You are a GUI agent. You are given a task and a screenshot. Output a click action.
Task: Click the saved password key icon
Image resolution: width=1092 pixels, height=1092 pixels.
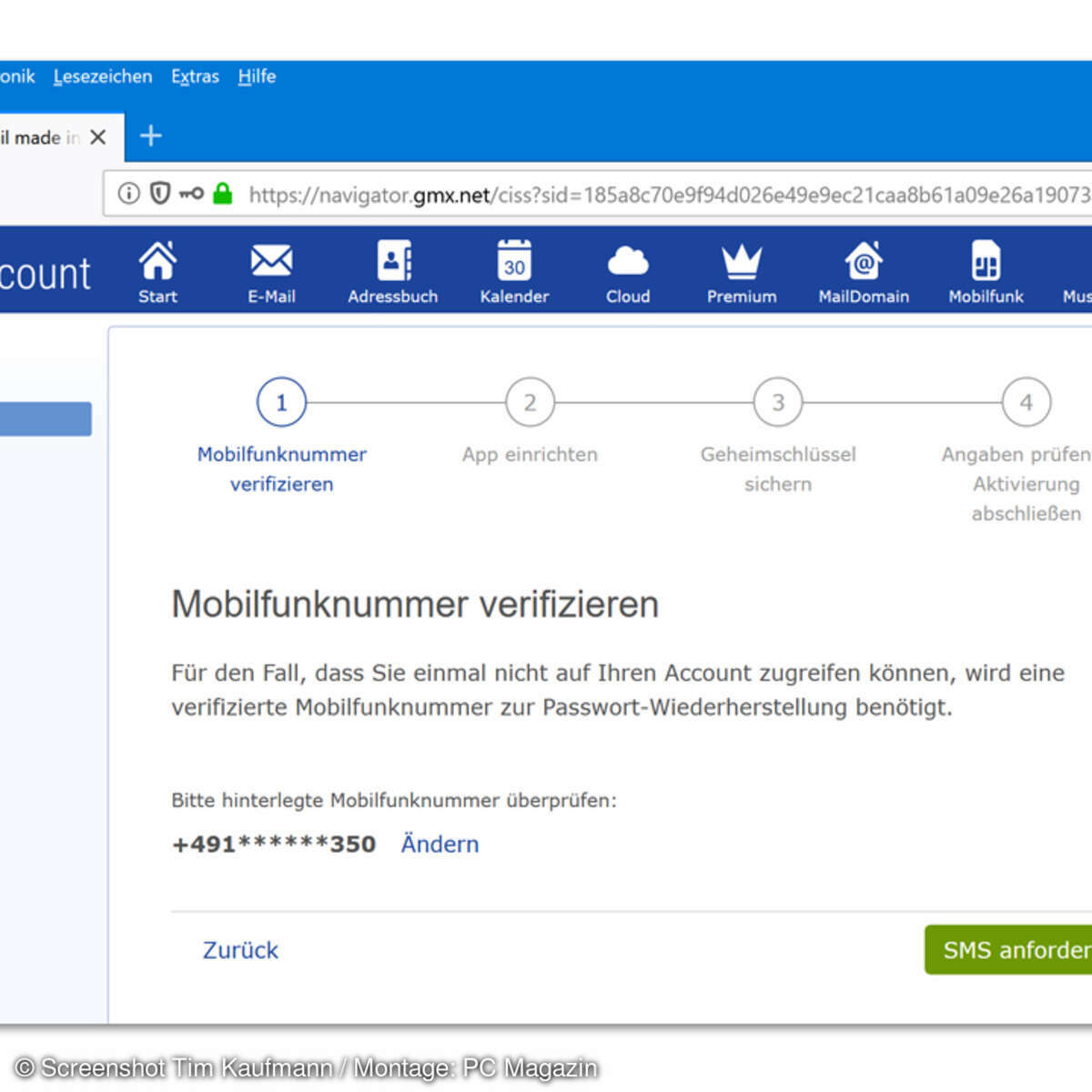coord(191,193)
